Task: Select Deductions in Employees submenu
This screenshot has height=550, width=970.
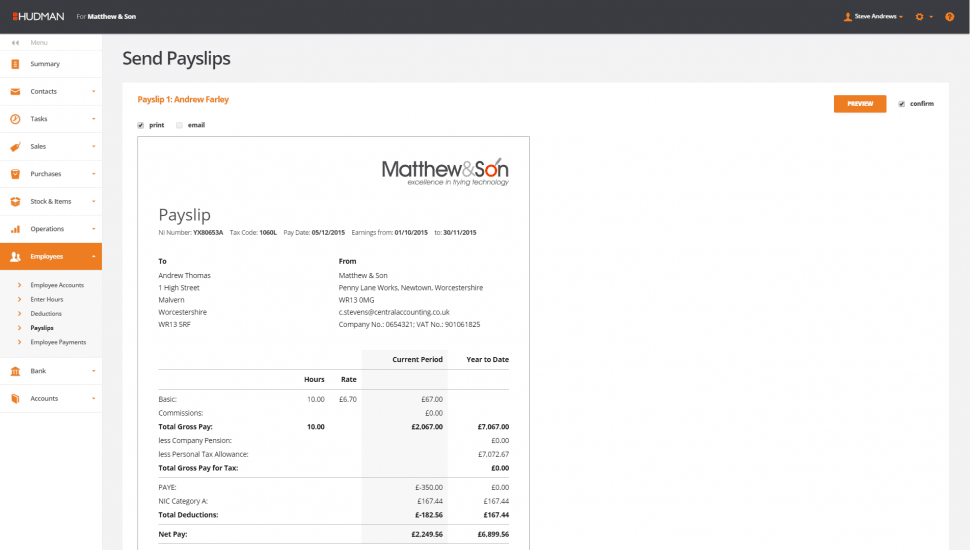Action: pyautogui.click(x=46, y=314)
